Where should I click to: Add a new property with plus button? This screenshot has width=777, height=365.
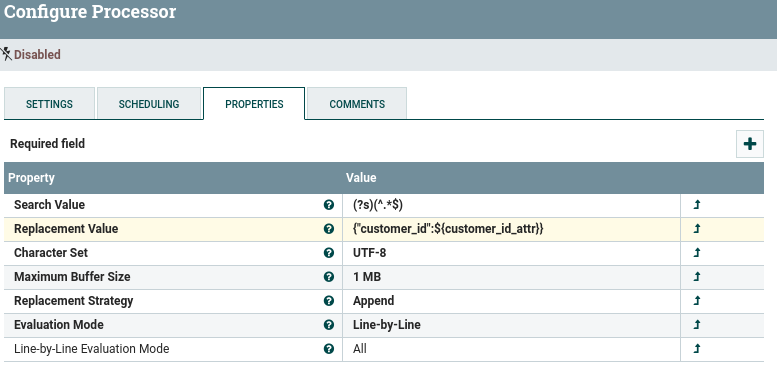pos(749,144)
